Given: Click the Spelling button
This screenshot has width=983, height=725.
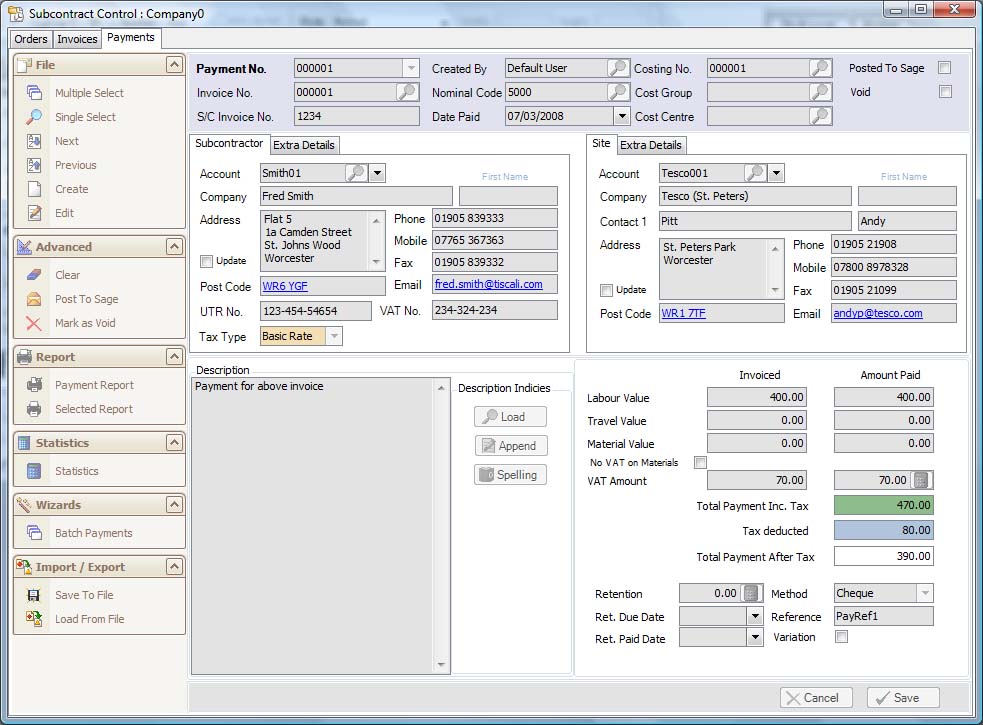Looking at the screenshot, I should tap(511, 474).
